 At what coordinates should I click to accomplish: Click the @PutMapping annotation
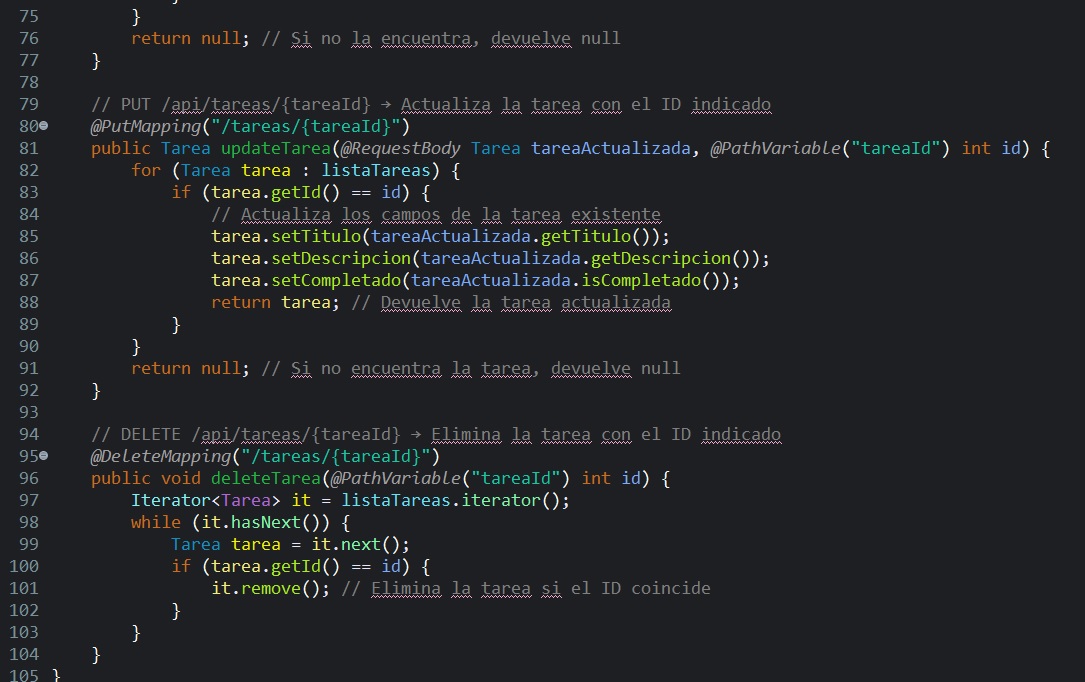tap(135, 127)
